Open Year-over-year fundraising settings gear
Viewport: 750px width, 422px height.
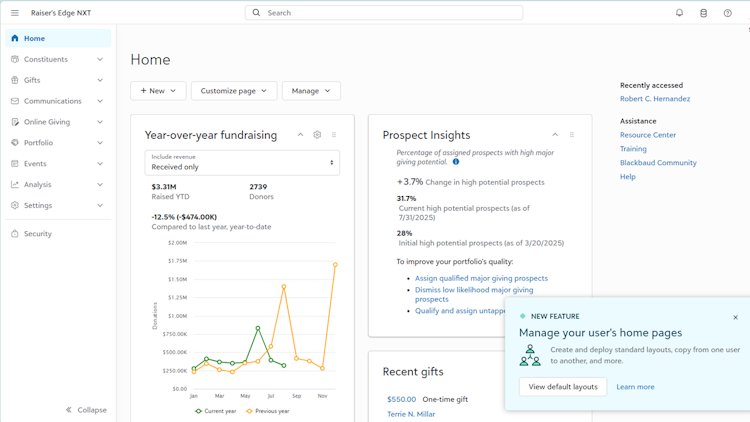click(317, 135)
